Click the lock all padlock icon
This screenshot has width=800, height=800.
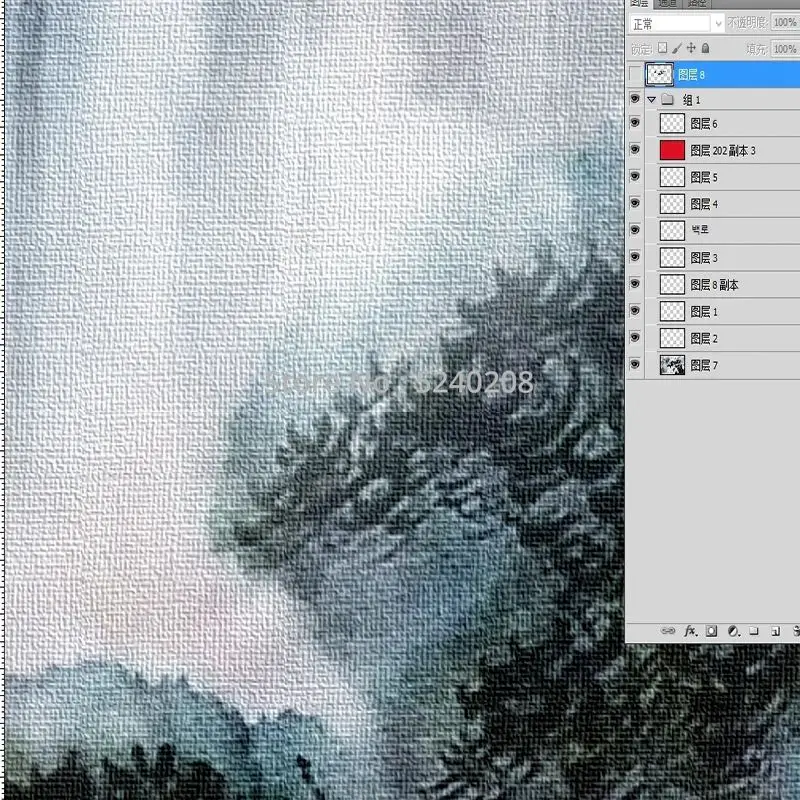[706, 48]
